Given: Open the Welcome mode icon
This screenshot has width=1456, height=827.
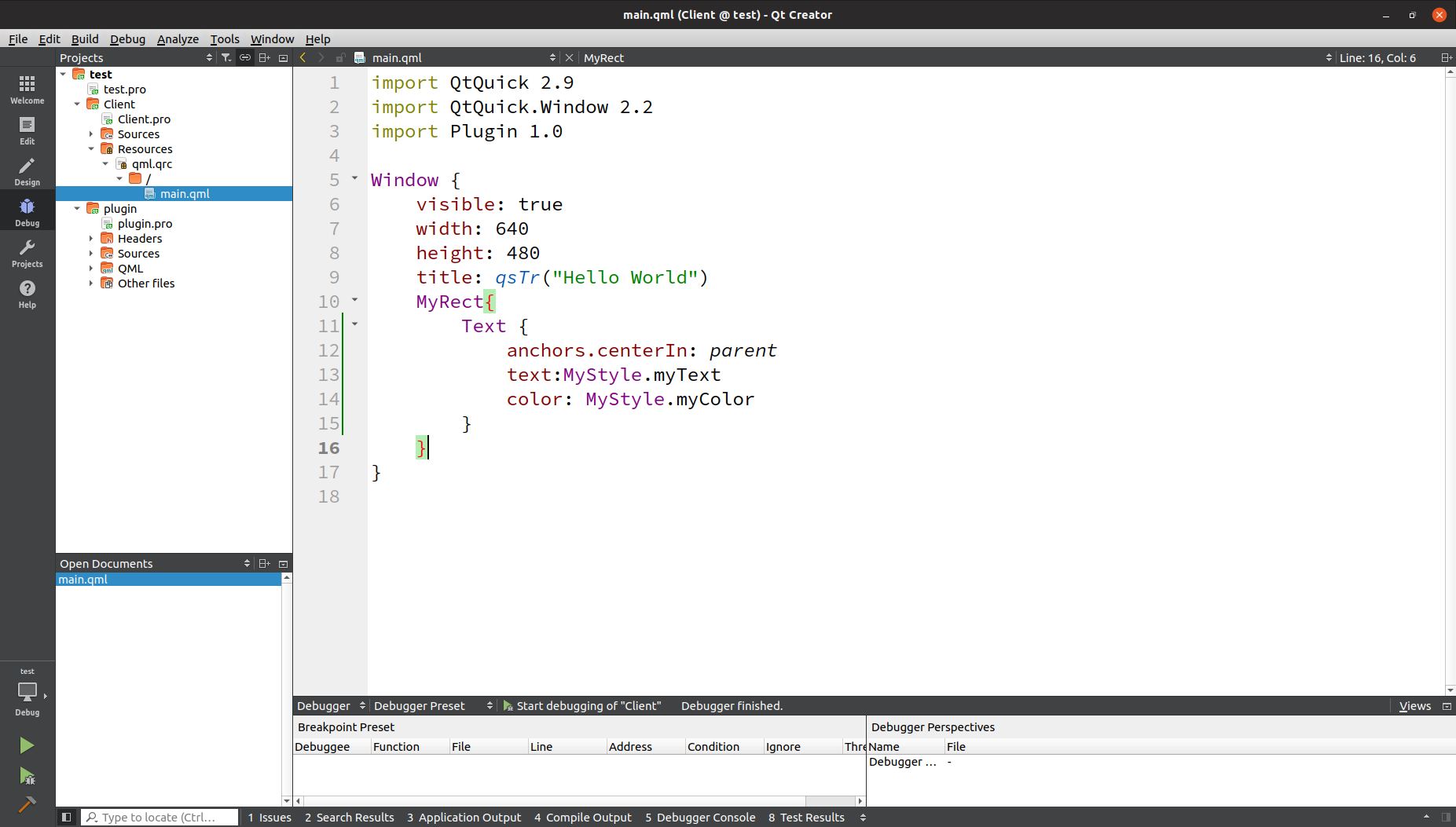Looking at the screenshot, I should [27, 88].
